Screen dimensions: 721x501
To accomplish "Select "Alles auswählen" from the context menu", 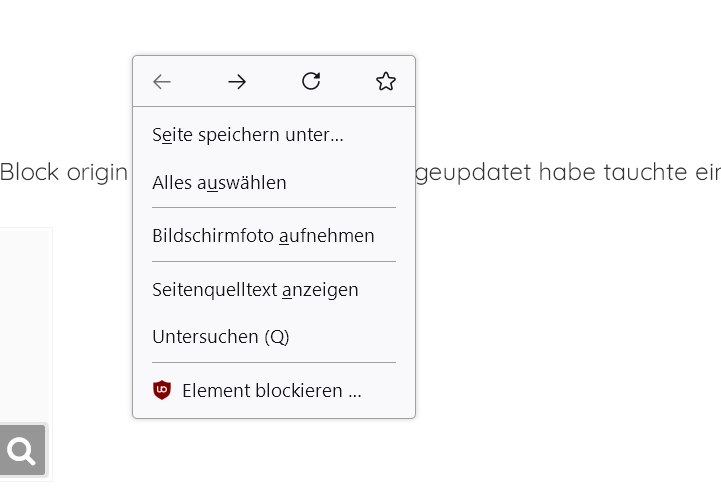I will pos(220,182).
